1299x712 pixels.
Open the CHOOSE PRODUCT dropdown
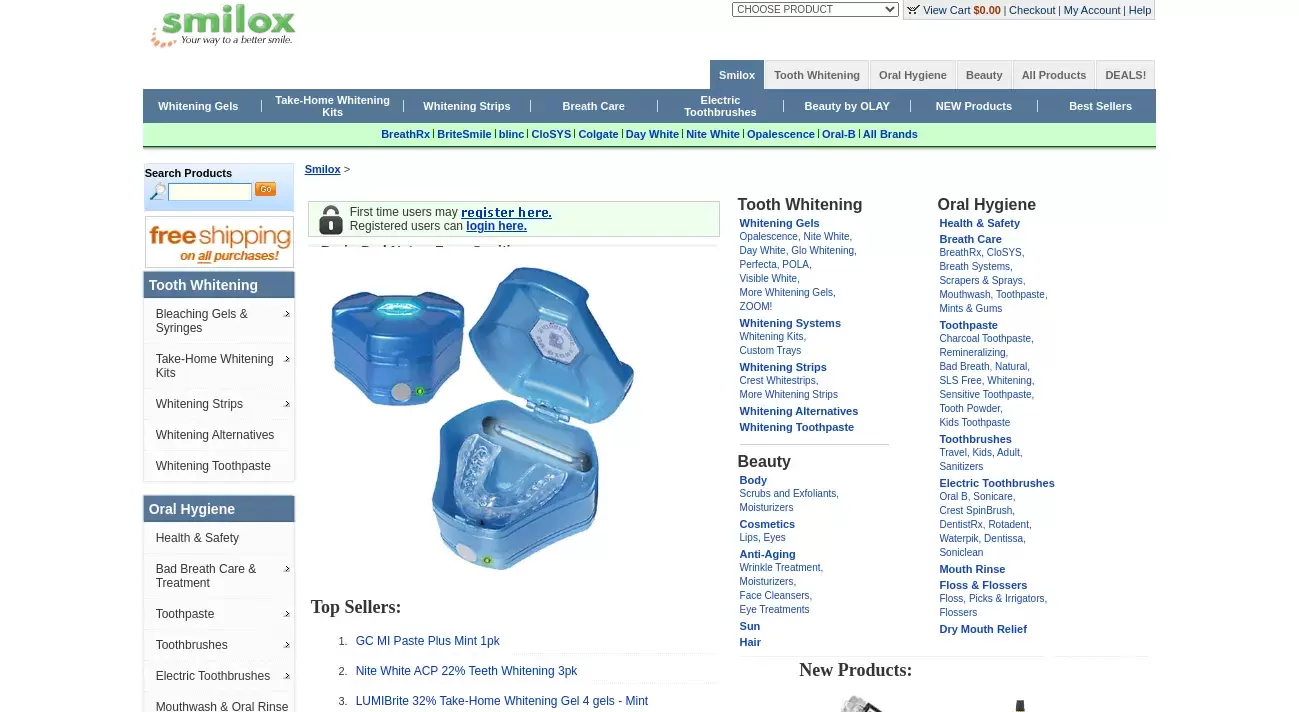tap(815, 10)
